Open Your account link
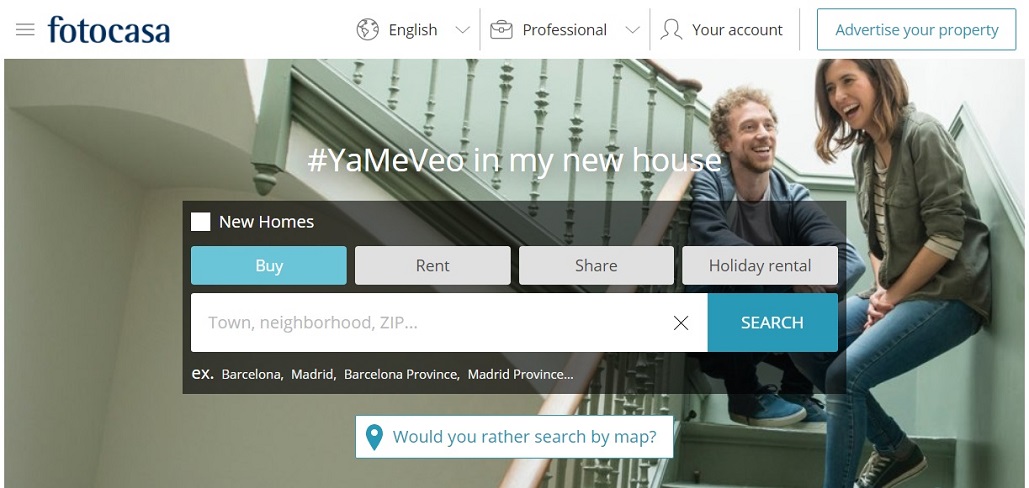 [737, 30]
